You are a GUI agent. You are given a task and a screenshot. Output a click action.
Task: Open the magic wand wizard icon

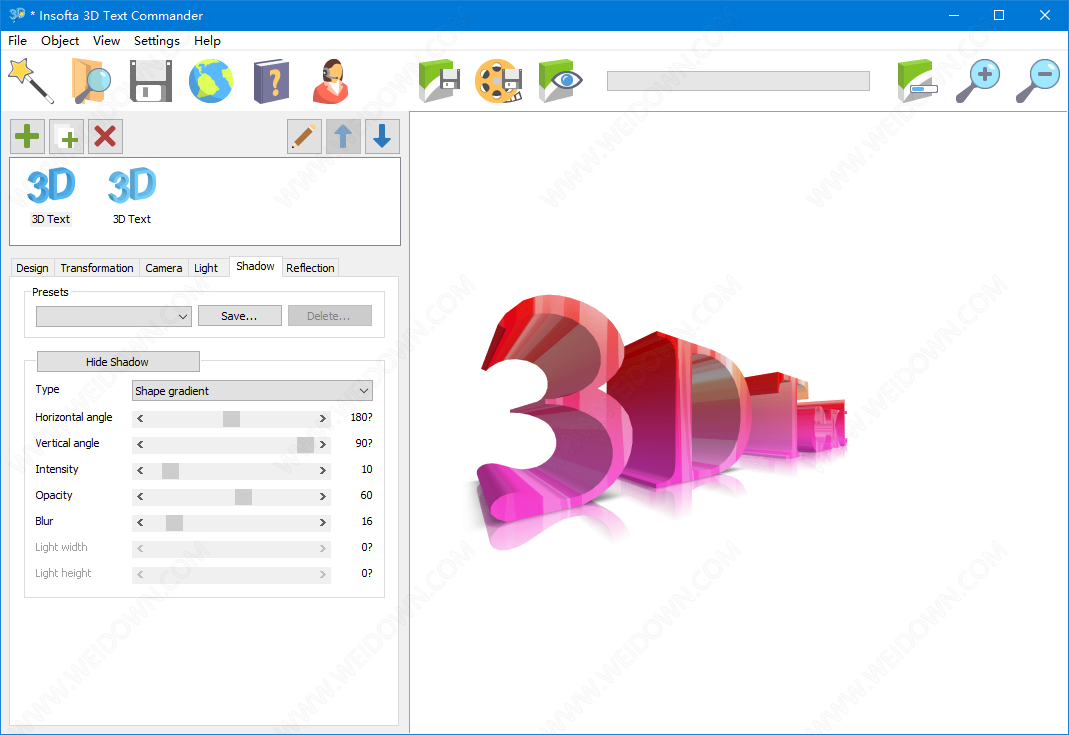click(x=31, y=81)
